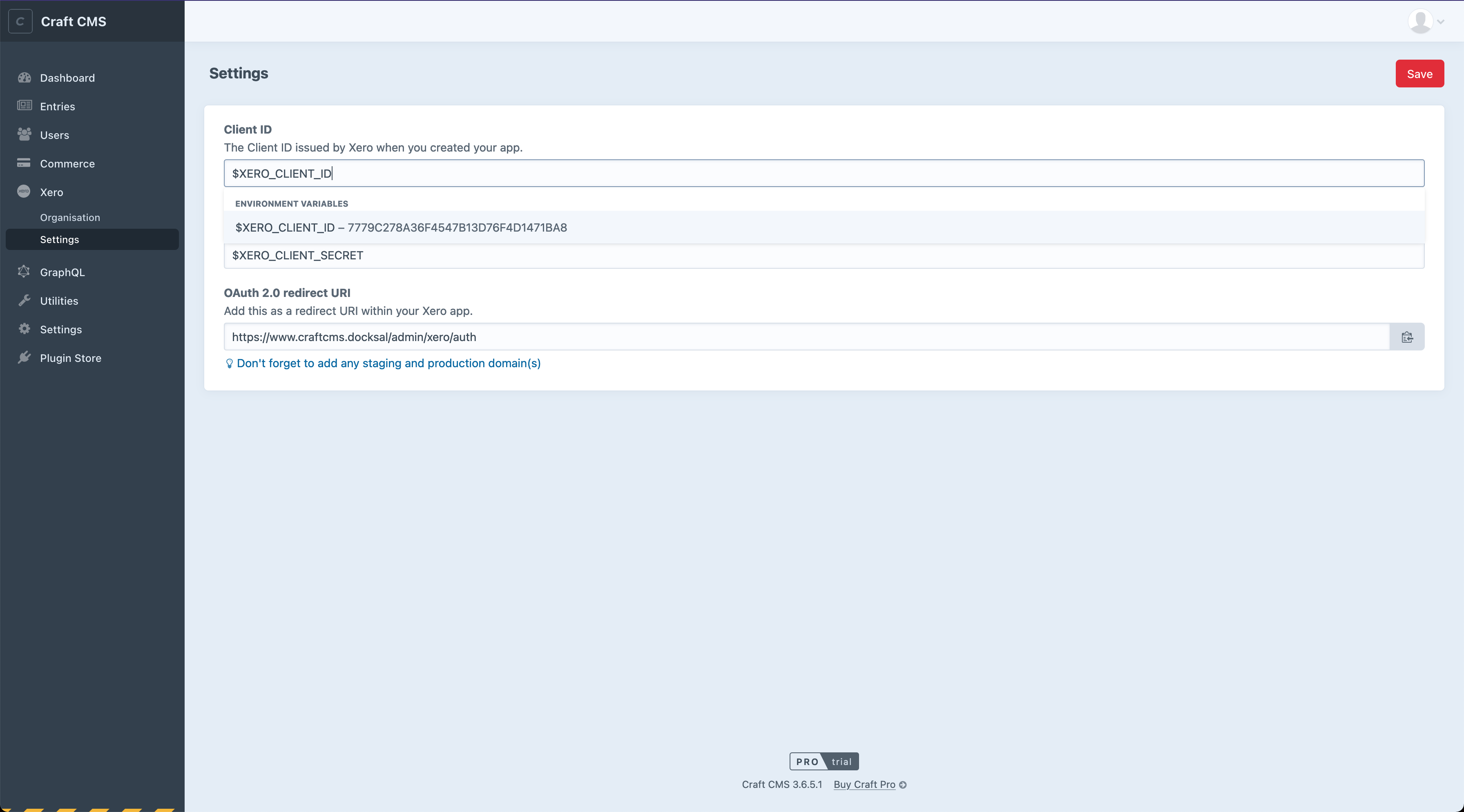The width and height of the screenshot is (1464, 812).
Task: Click the Utilities wrench icon
Action: coord(24,301)
